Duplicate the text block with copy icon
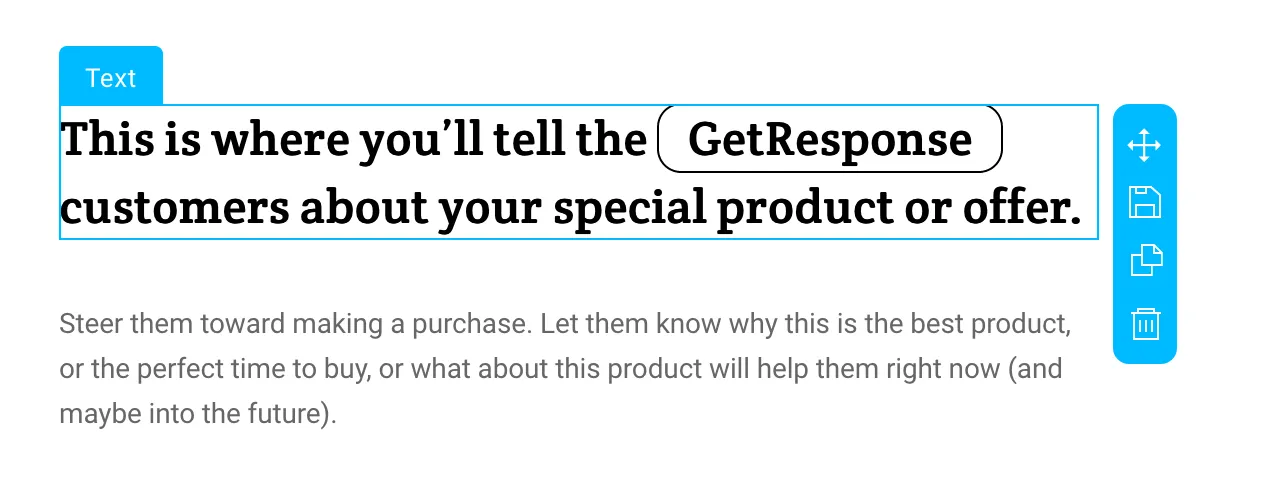1280x498 pixels. click(x=1146, y=260)
